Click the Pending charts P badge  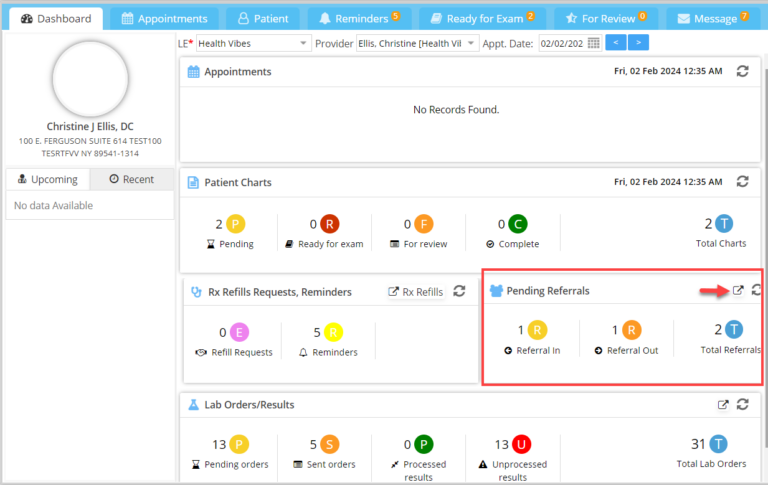coord(236,224)
